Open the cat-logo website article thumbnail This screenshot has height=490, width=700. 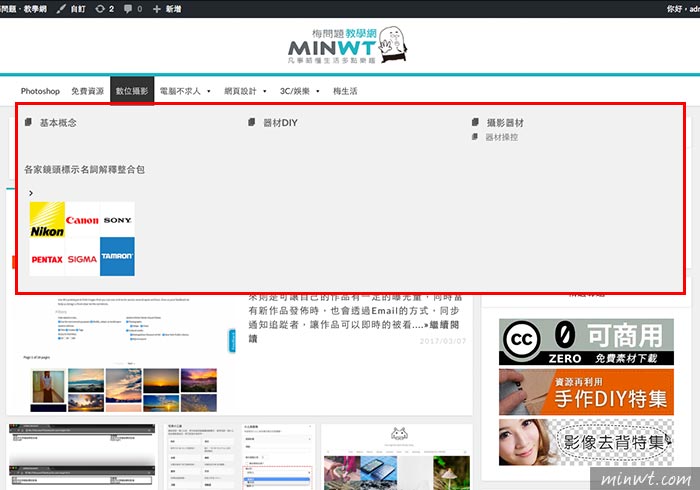point(396,456)
